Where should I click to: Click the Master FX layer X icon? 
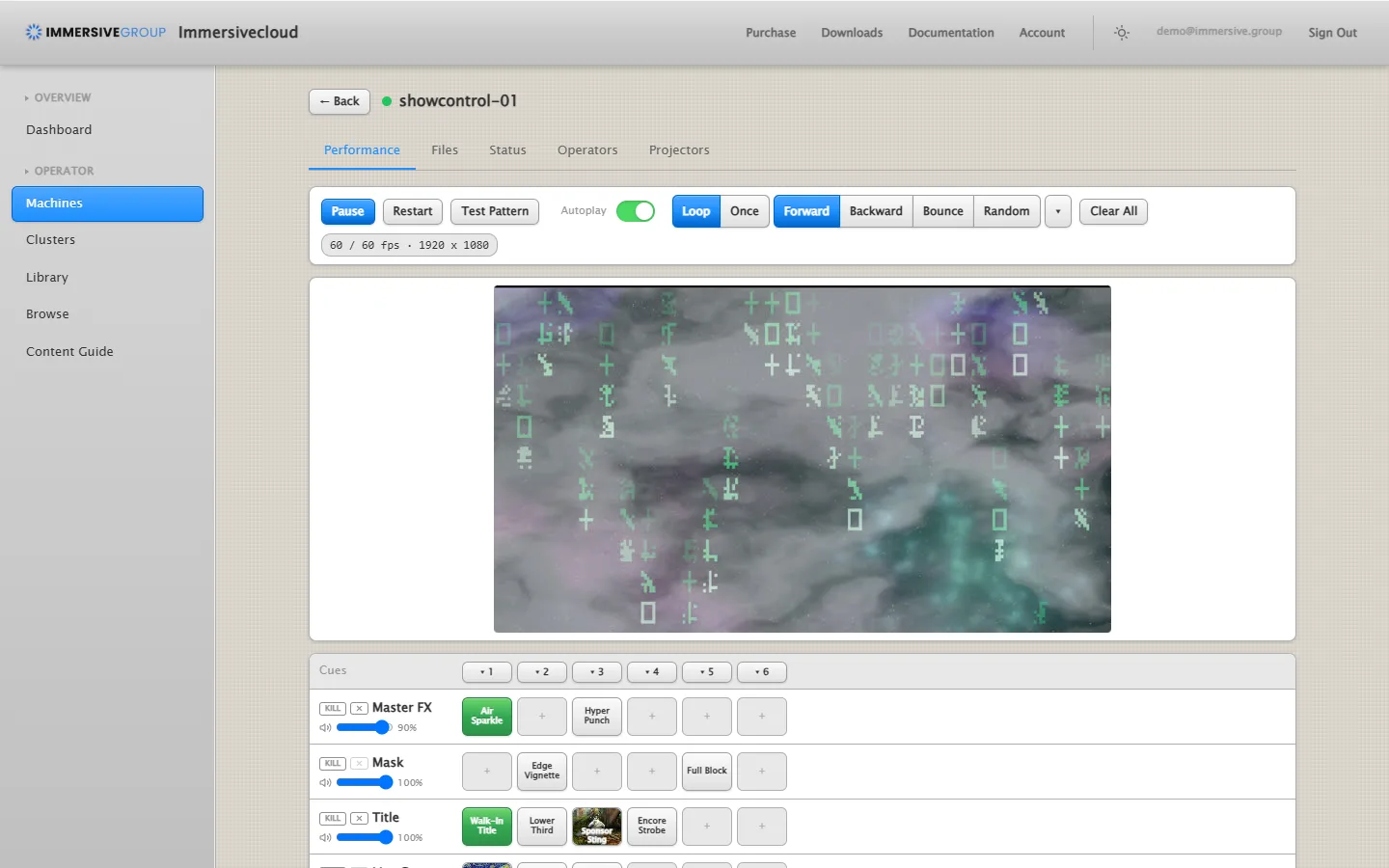click(359, 708)
